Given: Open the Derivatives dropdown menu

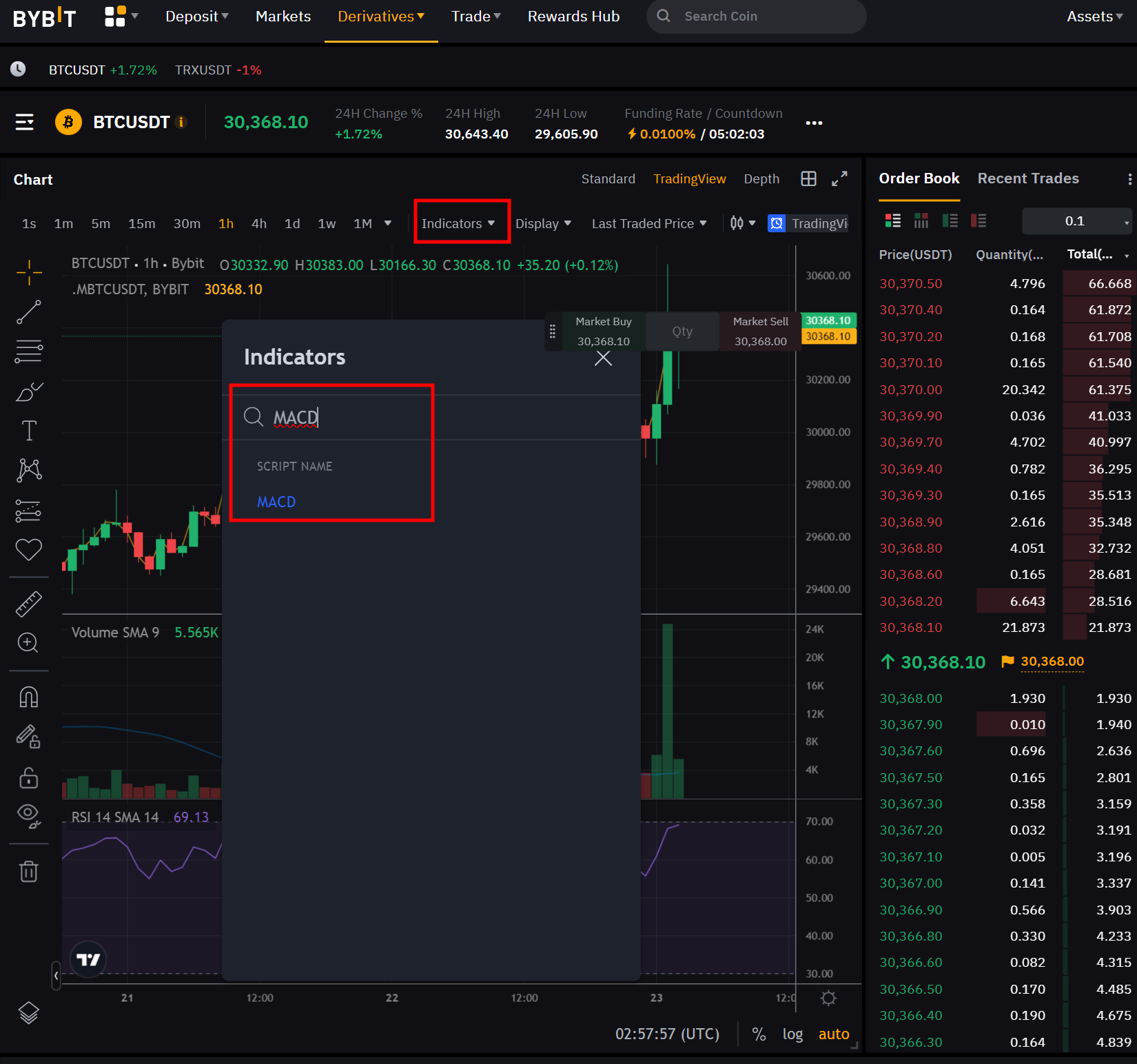Looking at the screenshot, I should click(381, 17).
